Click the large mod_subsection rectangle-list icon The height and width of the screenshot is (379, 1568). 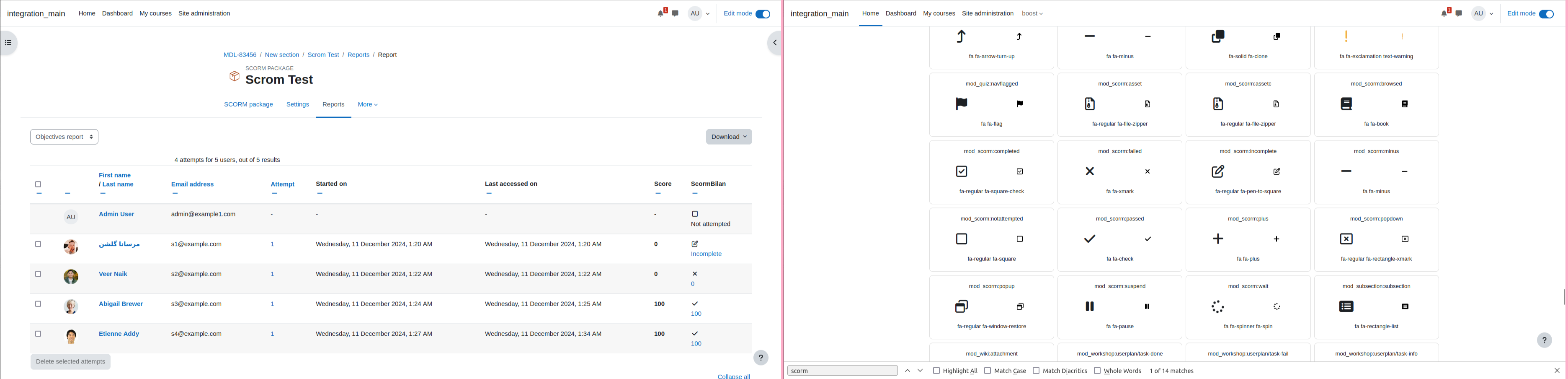(x=1346, y=306)
